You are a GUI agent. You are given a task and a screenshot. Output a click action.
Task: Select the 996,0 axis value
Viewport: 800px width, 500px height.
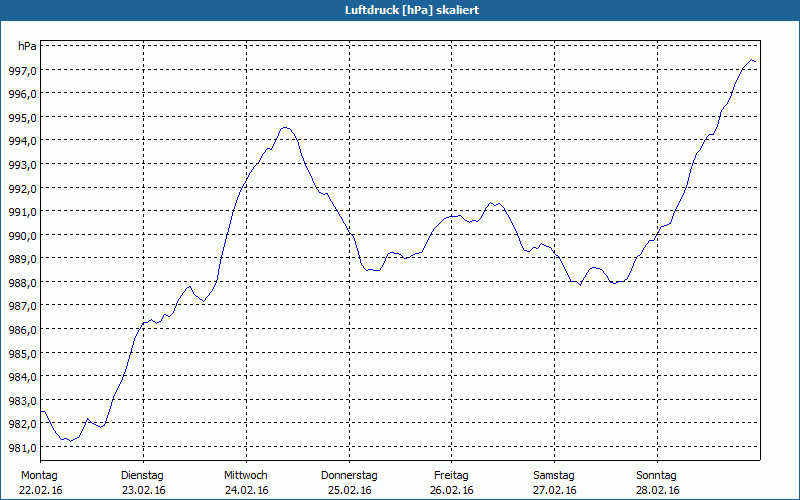(x=22, y=94)
